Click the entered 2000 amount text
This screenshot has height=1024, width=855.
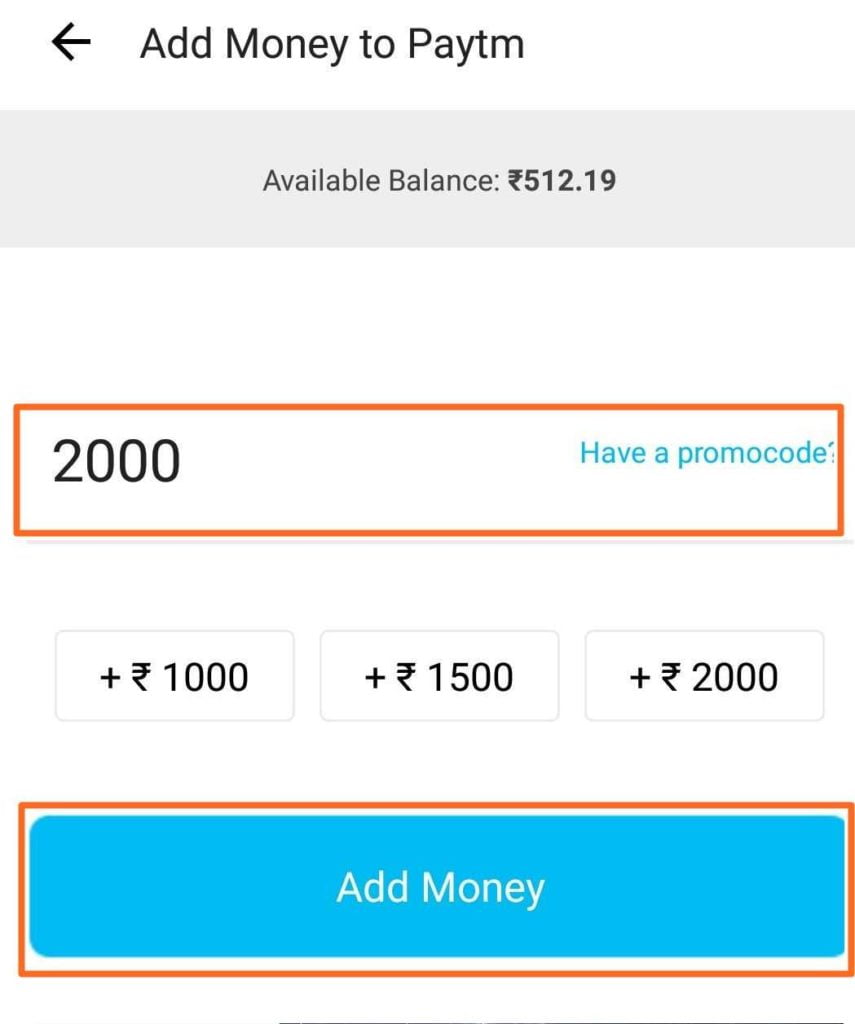tap(117, 462)
